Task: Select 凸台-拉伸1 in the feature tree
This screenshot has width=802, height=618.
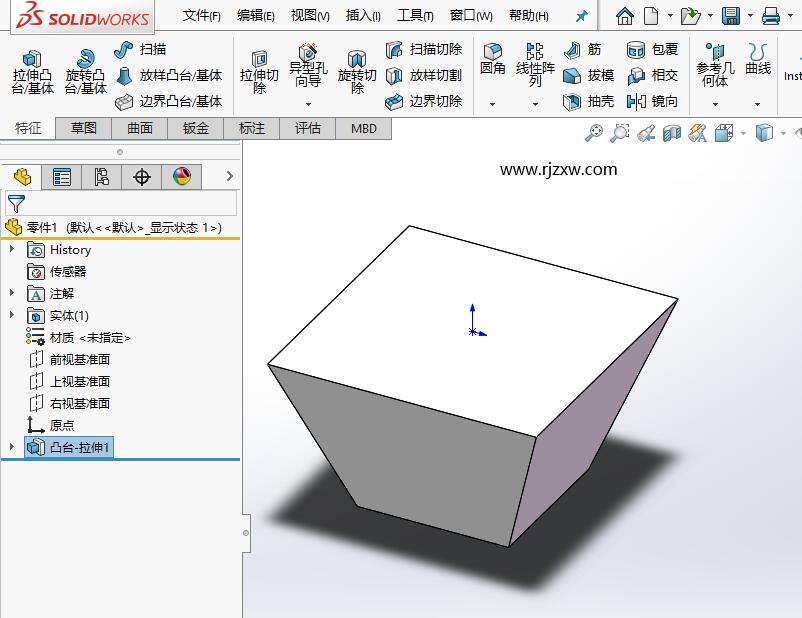Action: coord(78,447)
